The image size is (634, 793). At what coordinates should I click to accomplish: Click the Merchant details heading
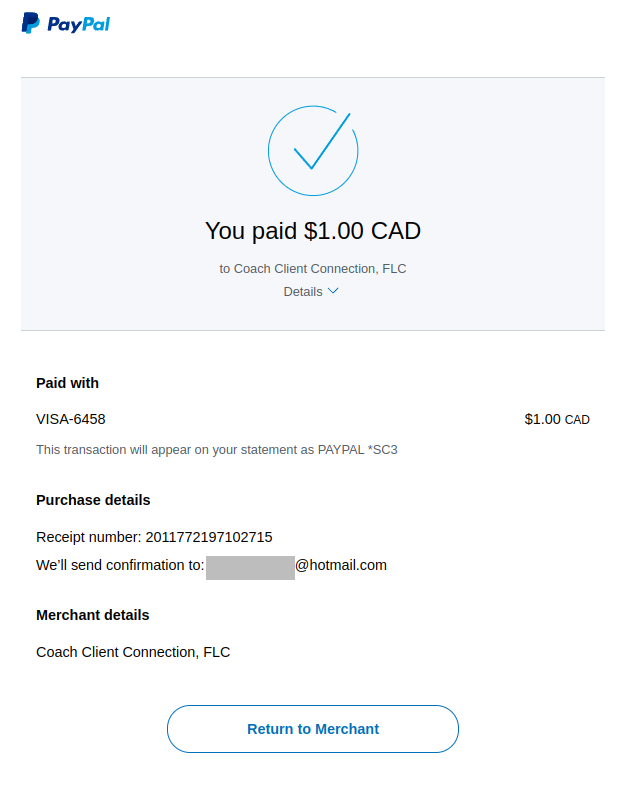(x=93, y=615)
